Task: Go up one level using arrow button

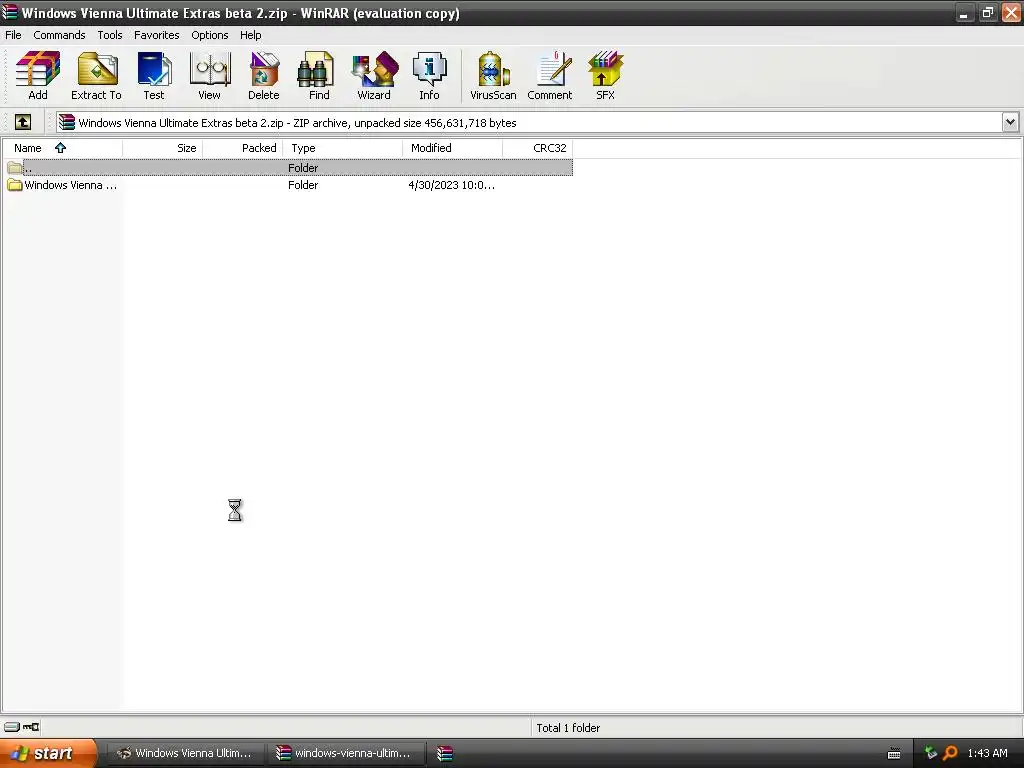Action: tap(23, 122)
